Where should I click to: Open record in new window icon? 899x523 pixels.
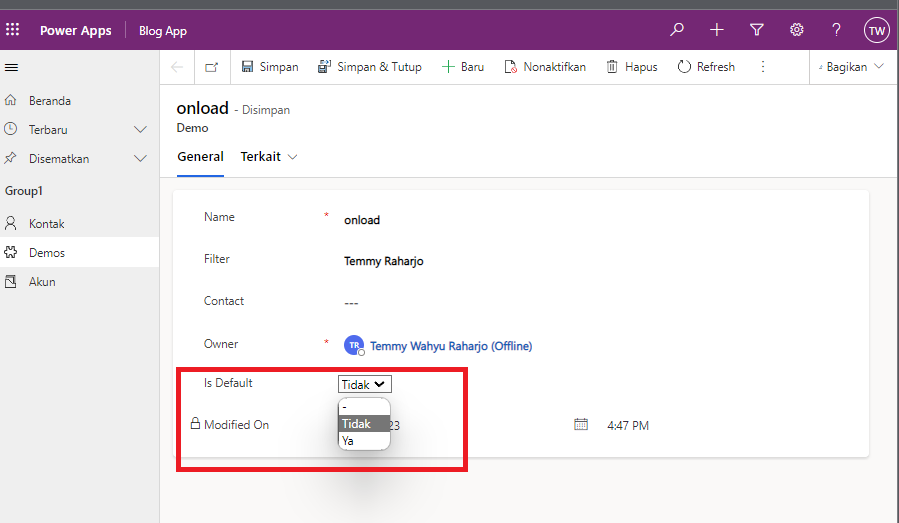(212, 67)
